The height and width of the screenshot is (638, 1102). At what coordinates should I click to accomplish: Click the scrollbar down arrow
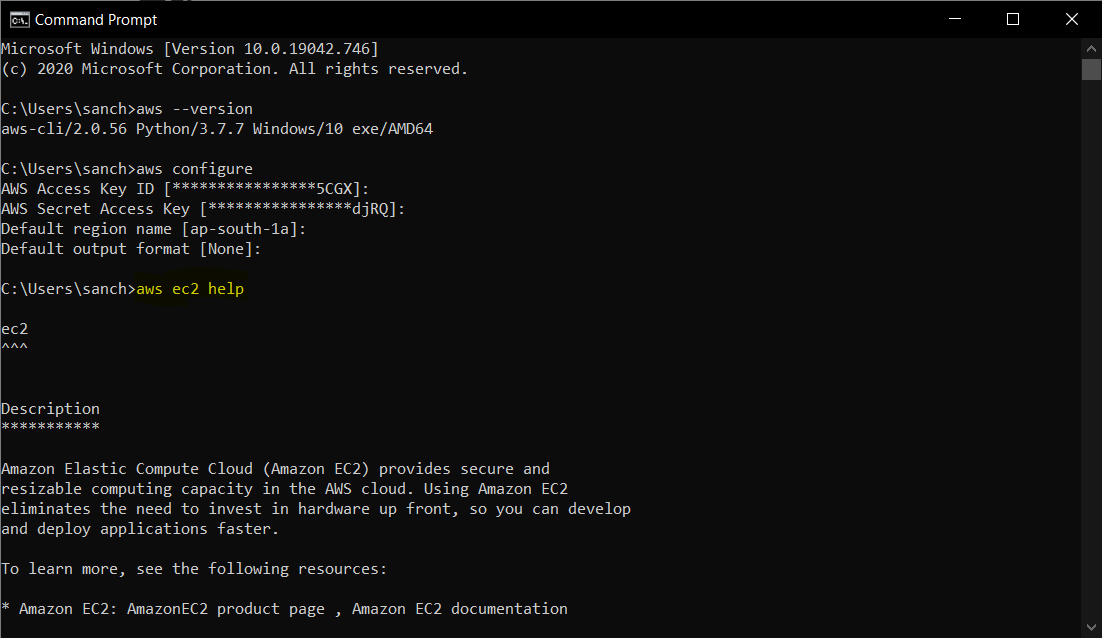point(1091,628)
